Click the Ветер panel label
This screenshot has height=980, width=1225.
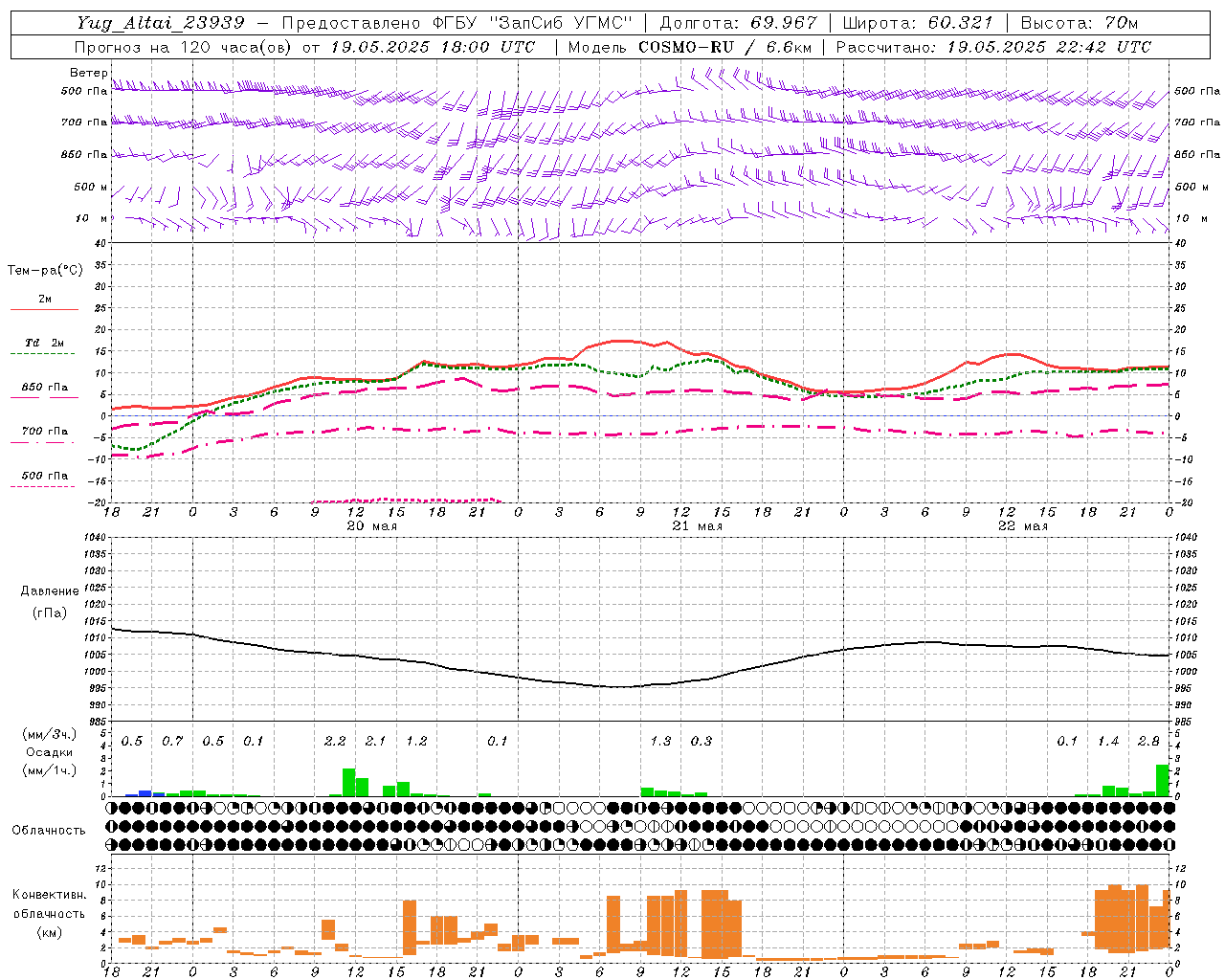pyautogui.click(x=88, y=73)
